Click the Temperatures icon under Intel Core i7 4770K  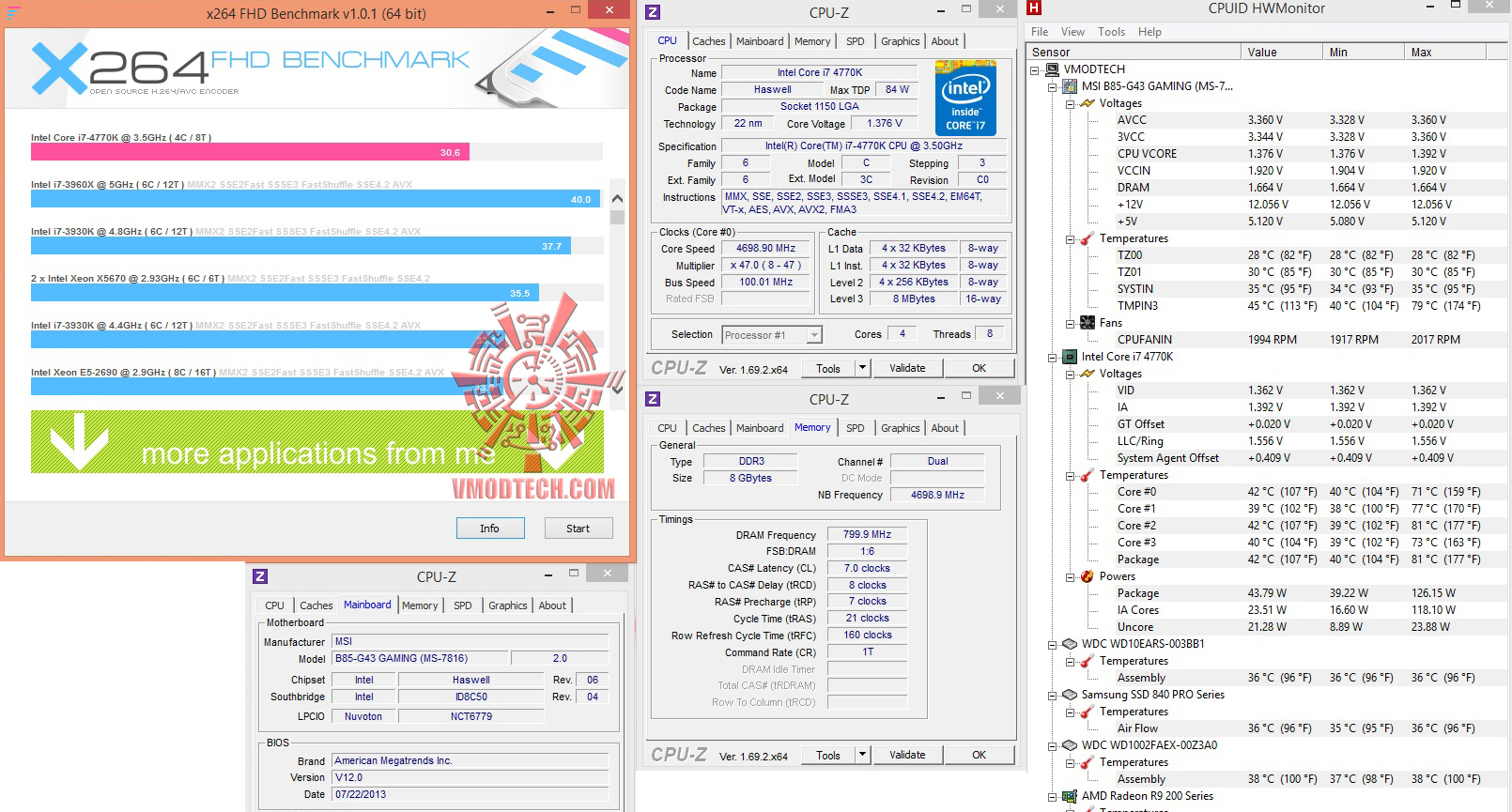[1088, 475]
